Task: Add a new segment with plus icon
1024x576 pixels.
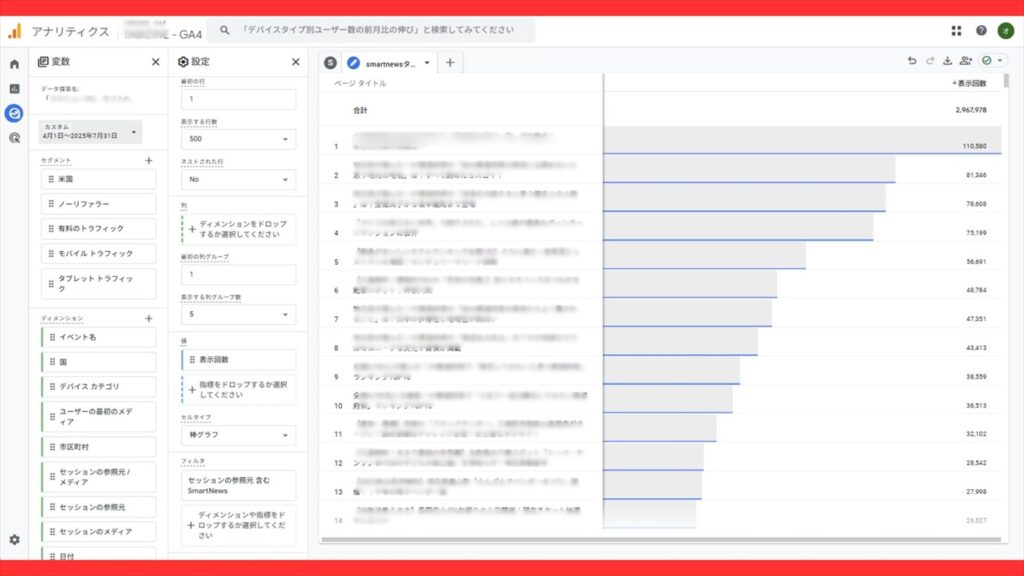Action: pos(149,160)
